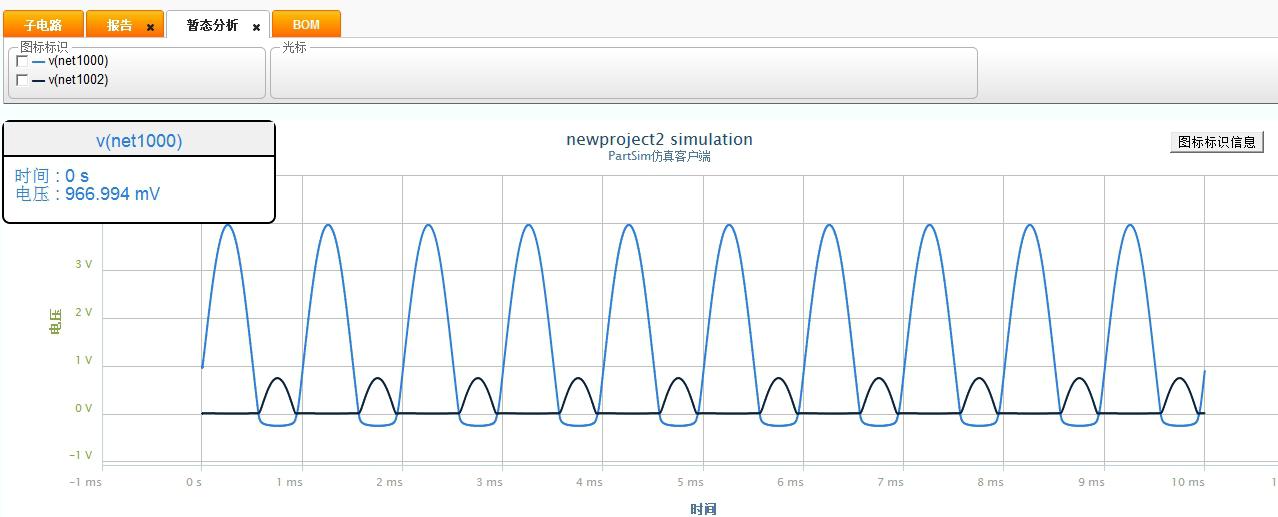Click the 时间 : 0 s tooltip value

(52, 176)
